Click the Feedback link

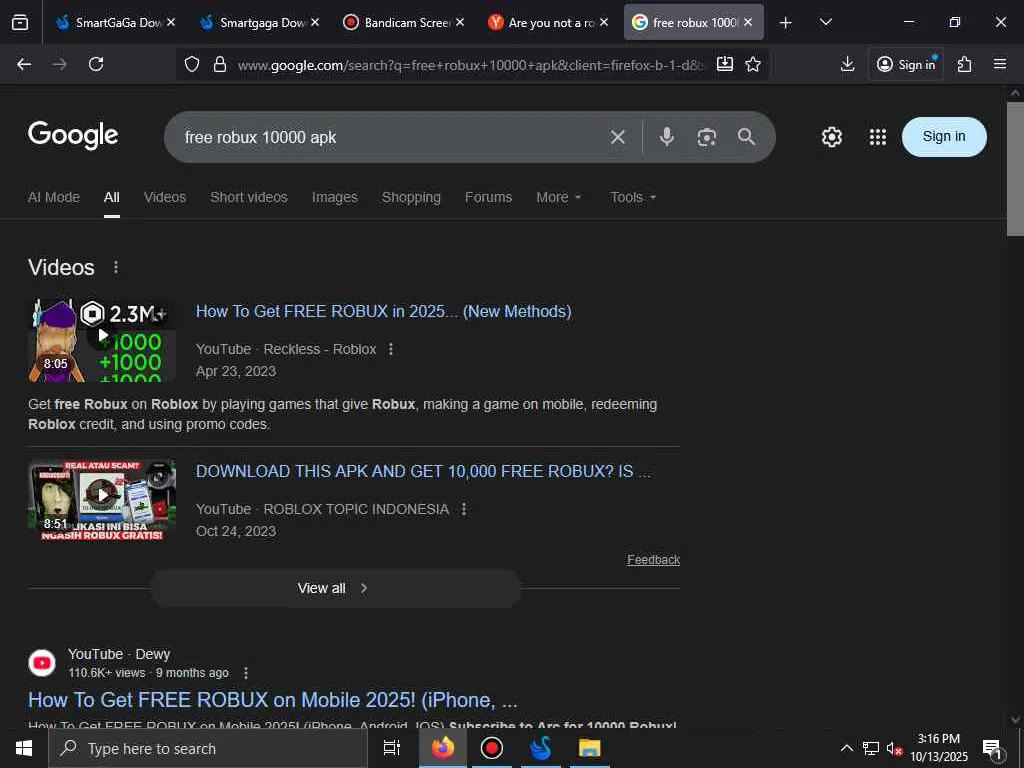click(x=653, y=560)
